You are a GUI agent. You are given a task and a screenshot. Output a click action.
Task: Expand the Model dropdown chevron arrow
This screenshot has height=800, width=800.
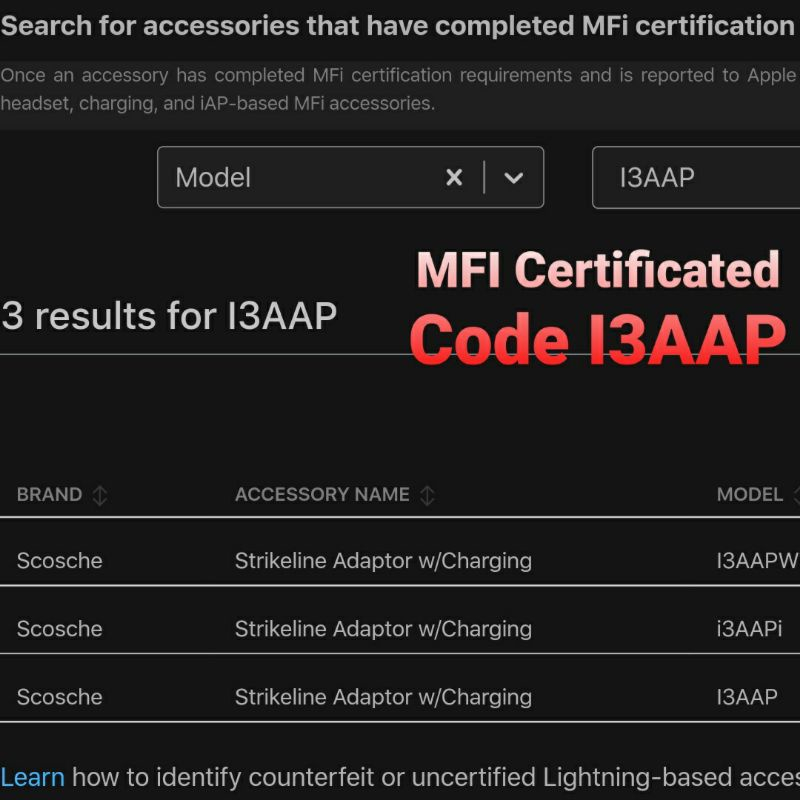[514, 178]
